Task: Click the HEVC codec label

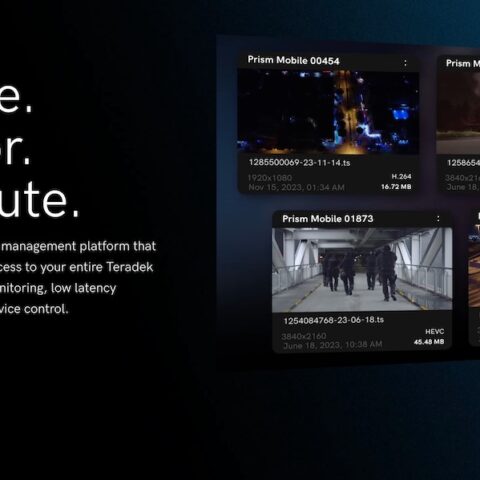Action: click(x=434, y=331)
